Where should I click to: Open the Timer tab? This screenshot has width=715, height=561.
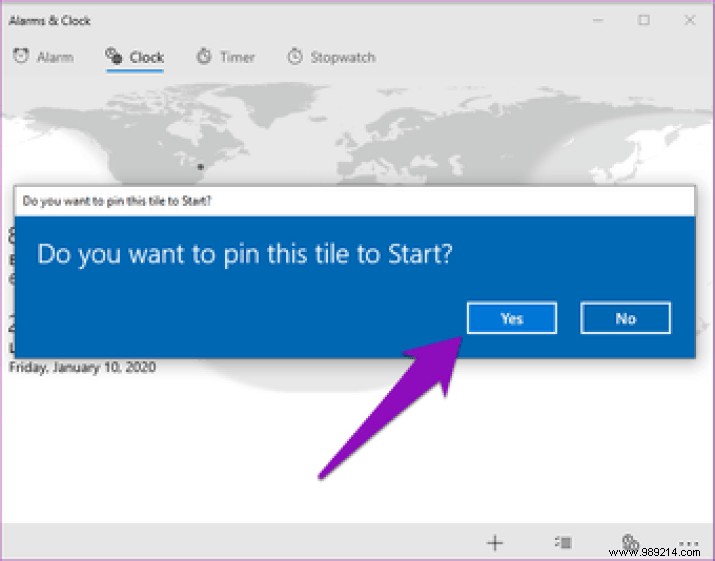225,57
